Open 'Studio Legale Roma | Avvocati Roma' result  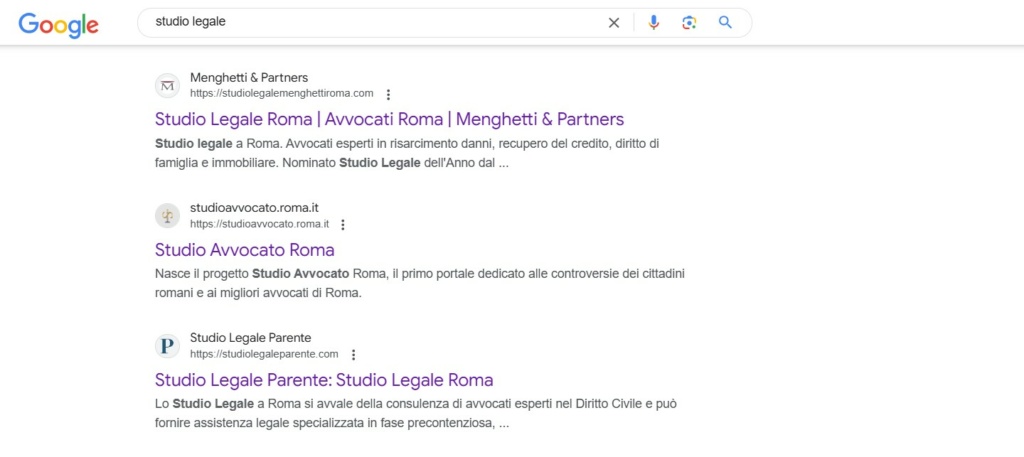(x=389, y=119)
